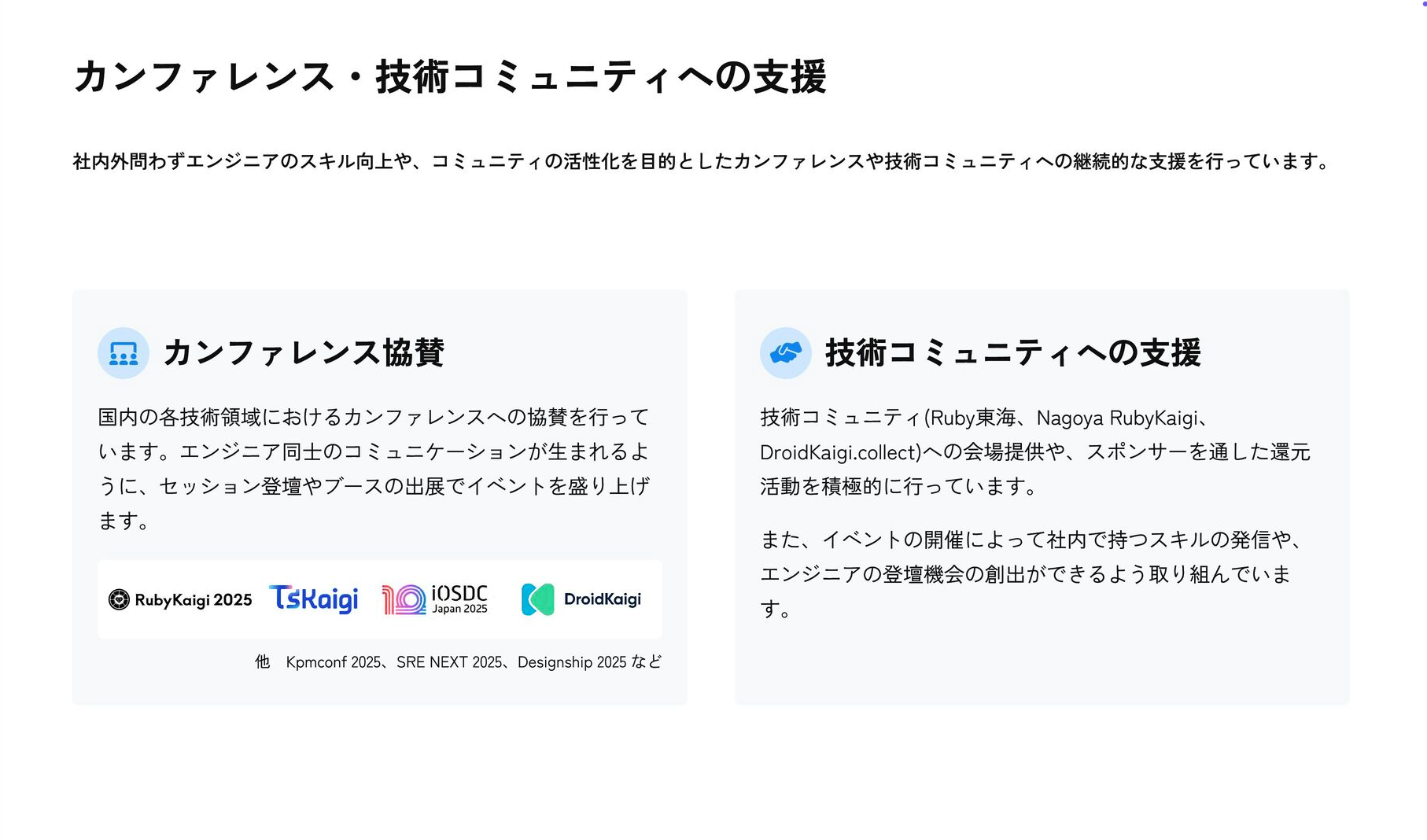Image resolution: width=1427 pixels, height=840 pixels.
Task: Click the RubyKaigi gem emblem
Action: point(119,600)
